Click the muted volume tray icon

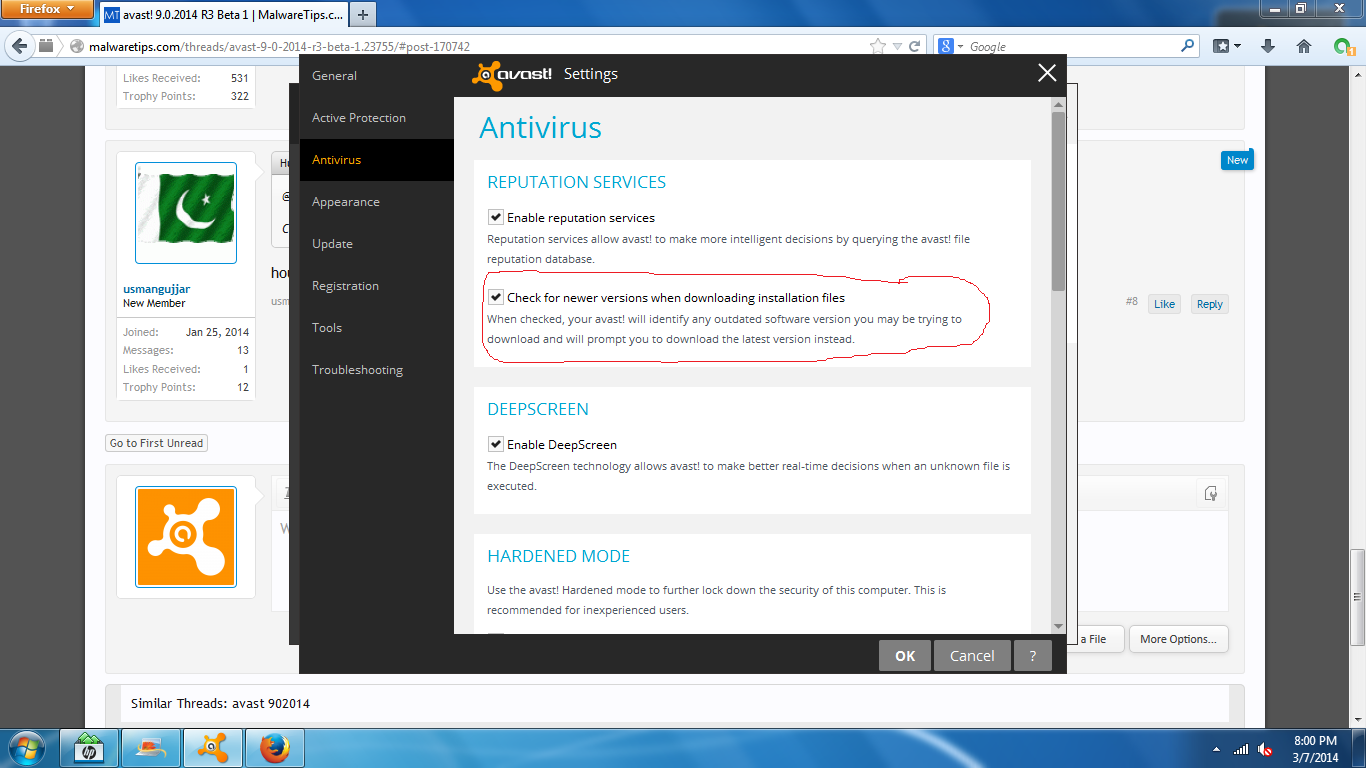coord(1265,748)
